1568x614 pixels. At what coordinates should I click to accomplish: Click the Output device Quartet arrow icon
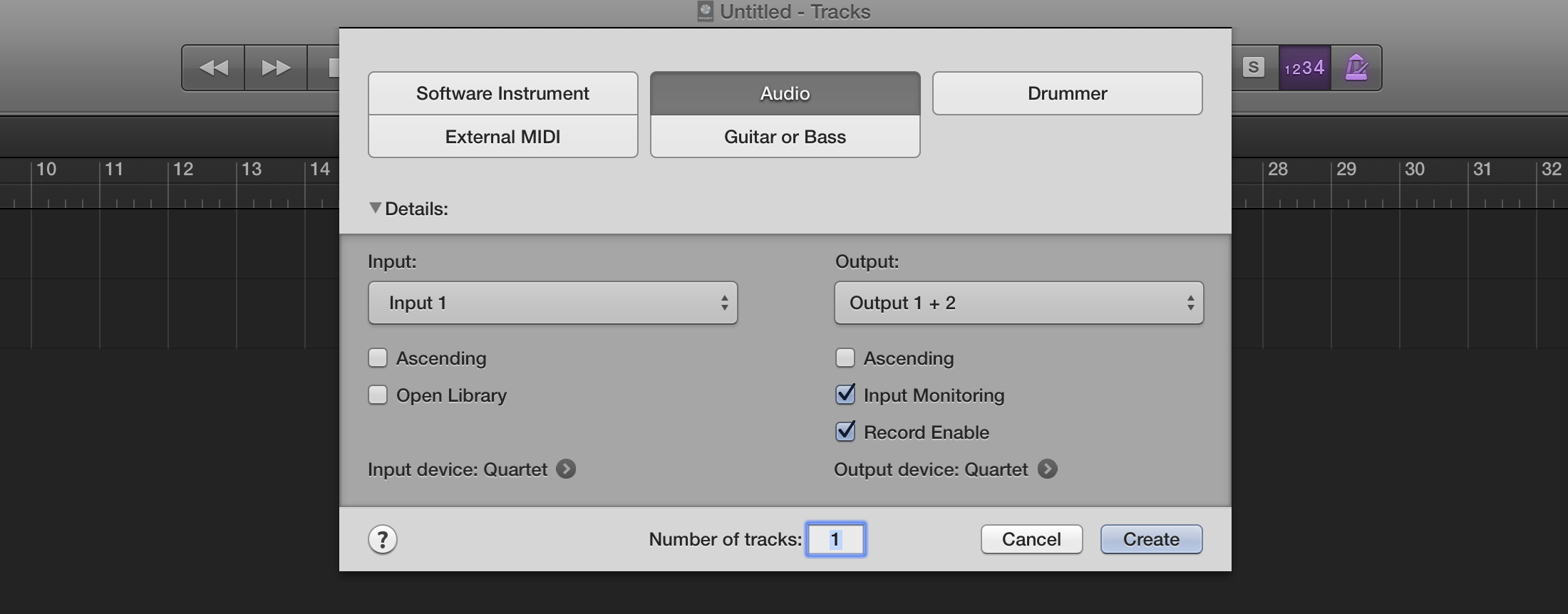[x=1048, y=469]
